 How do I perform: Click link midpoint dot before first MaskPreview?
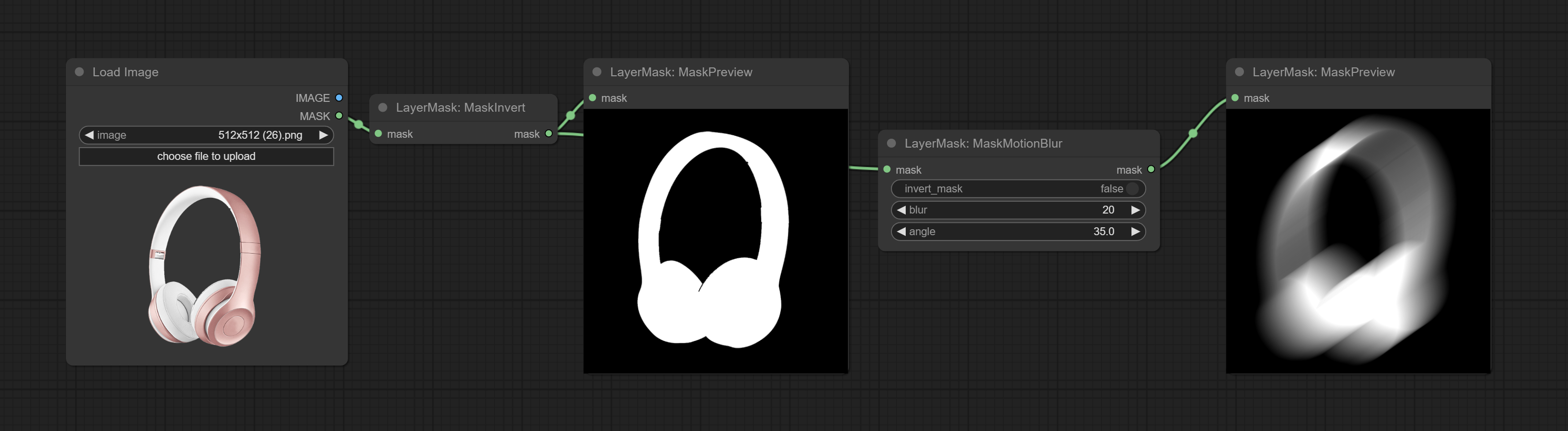point(571,115)
